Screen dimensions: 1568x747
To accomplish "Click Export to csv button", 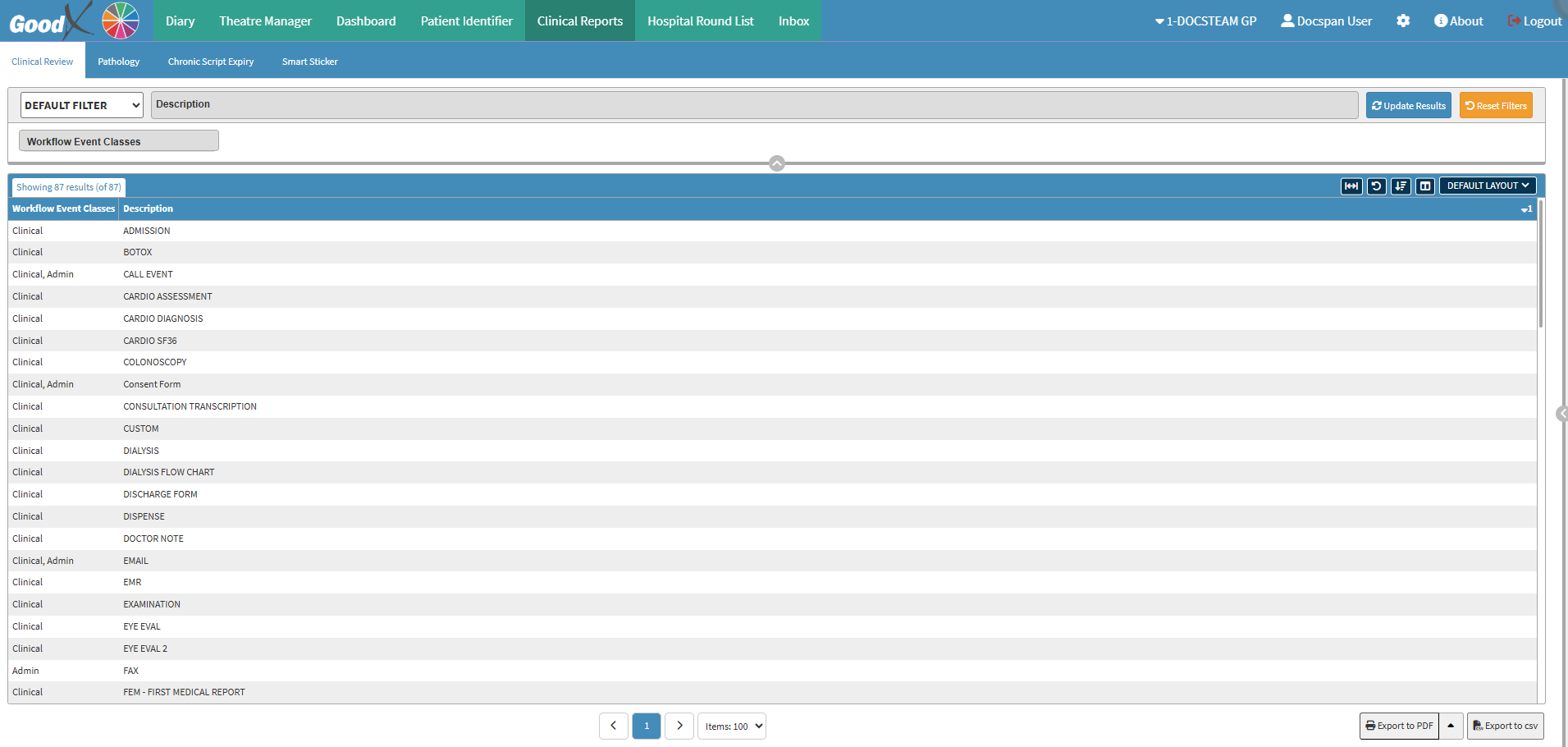I will coord(1505,726).
